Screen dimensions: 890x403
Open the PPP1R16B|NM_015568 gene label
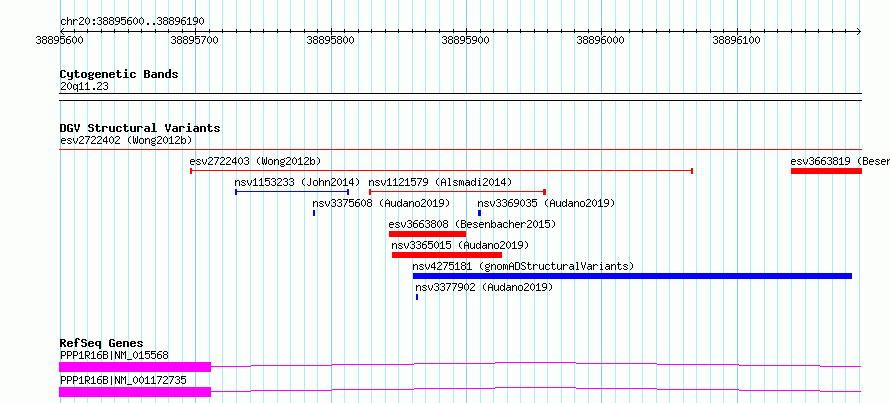coord(114,355)
